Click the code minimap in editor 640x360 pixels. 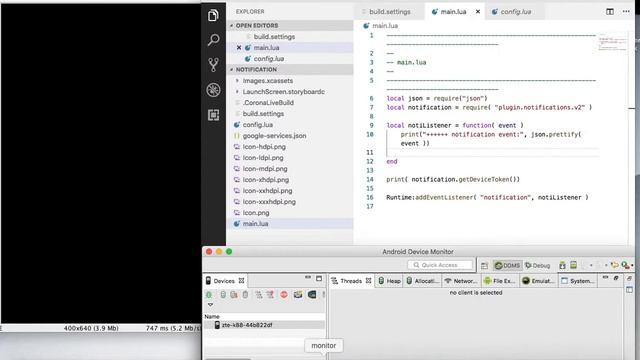click(612, 42)
